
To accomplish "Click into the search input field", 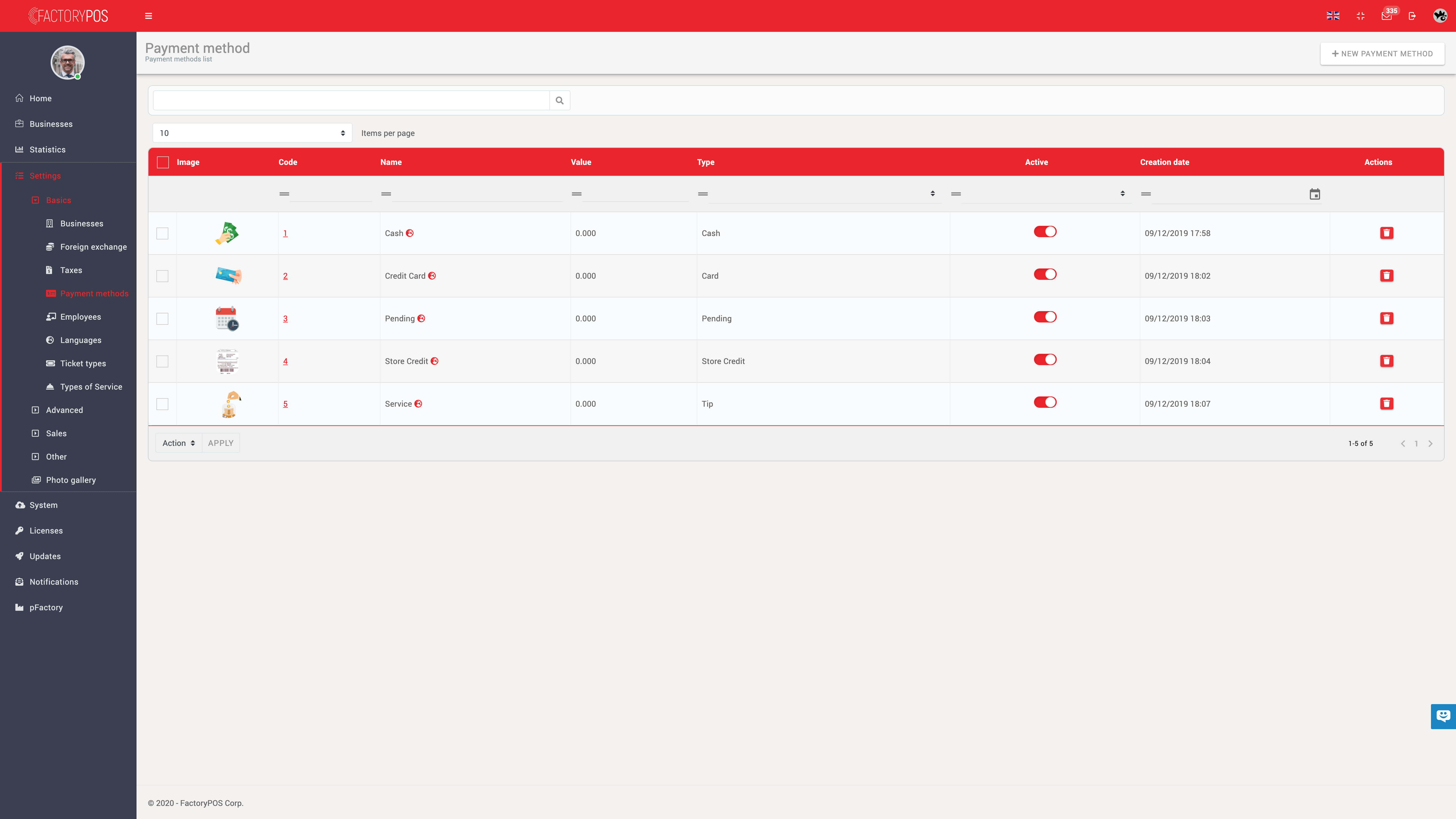I will tap(351, 101).
